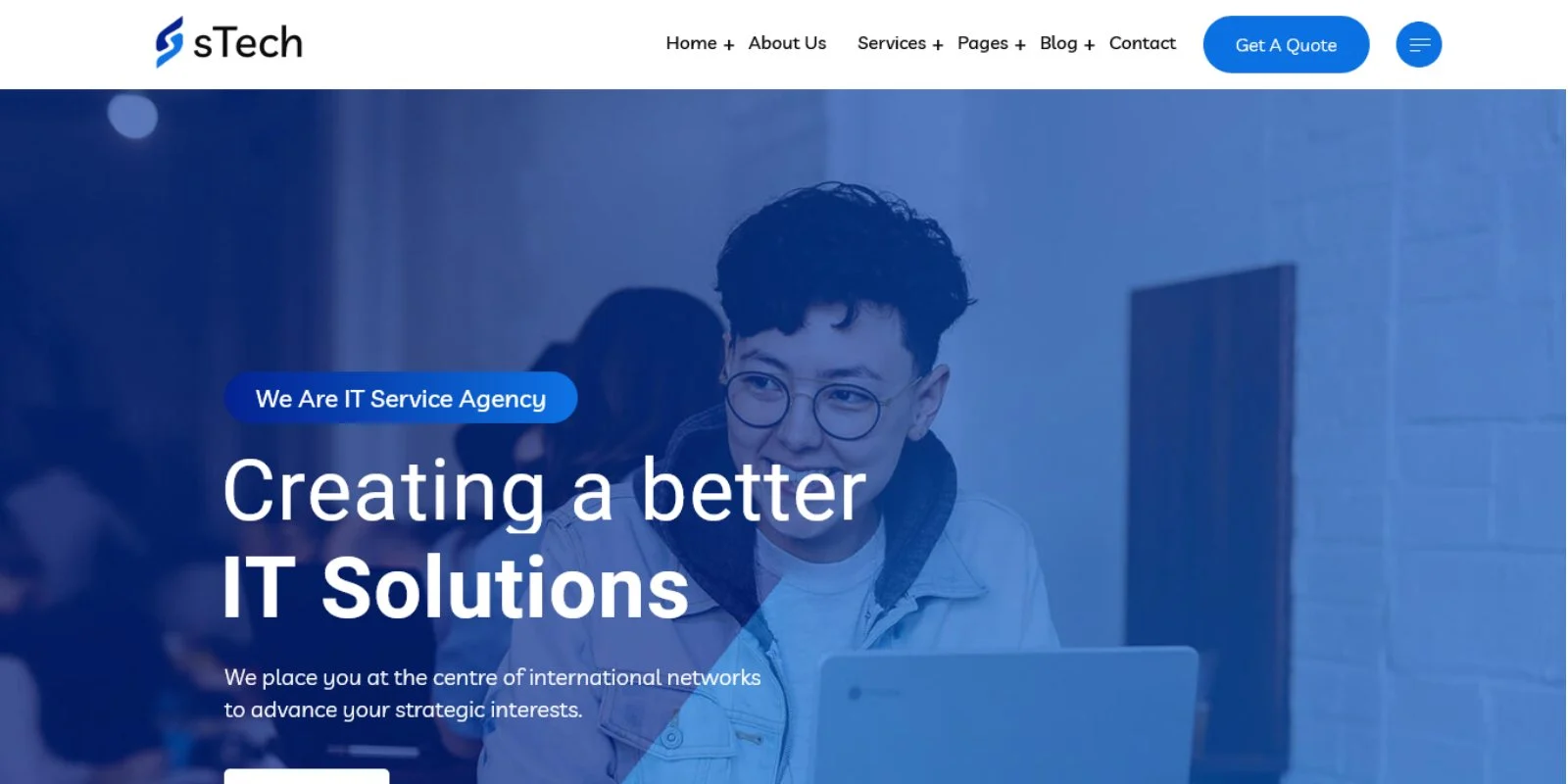The image size is (1568, 784).
Task: Select the Pages menu item
Action: pos(982,43)
